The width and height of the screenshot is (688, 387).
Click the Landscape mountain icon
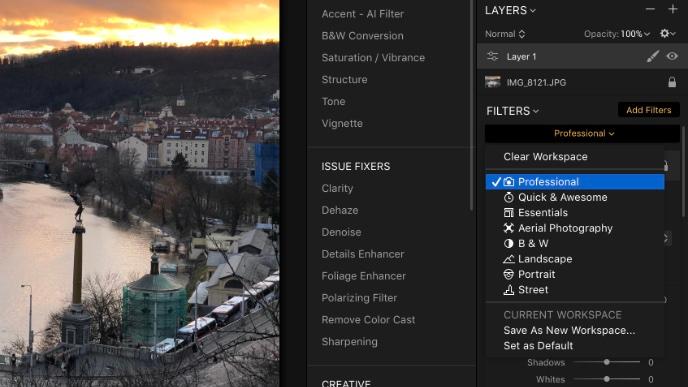tap(509, 259)
